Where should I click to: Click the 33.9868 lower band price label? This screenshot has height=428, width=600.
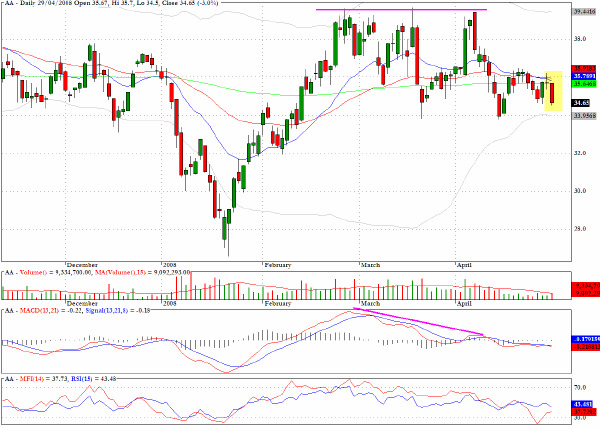tap(584, 115)
